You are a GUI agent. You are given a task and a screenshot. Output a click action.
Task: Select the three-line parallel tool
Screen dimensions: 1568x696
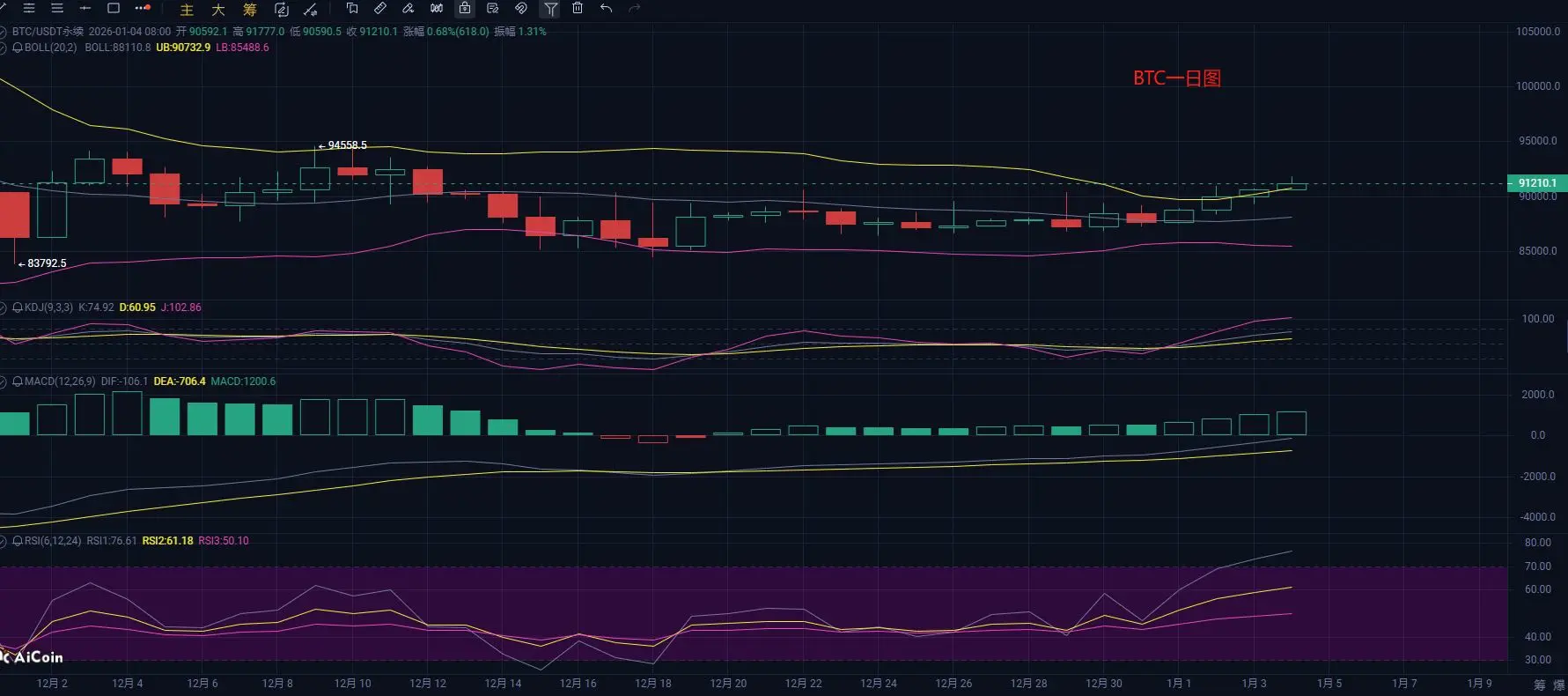point(28,8)
